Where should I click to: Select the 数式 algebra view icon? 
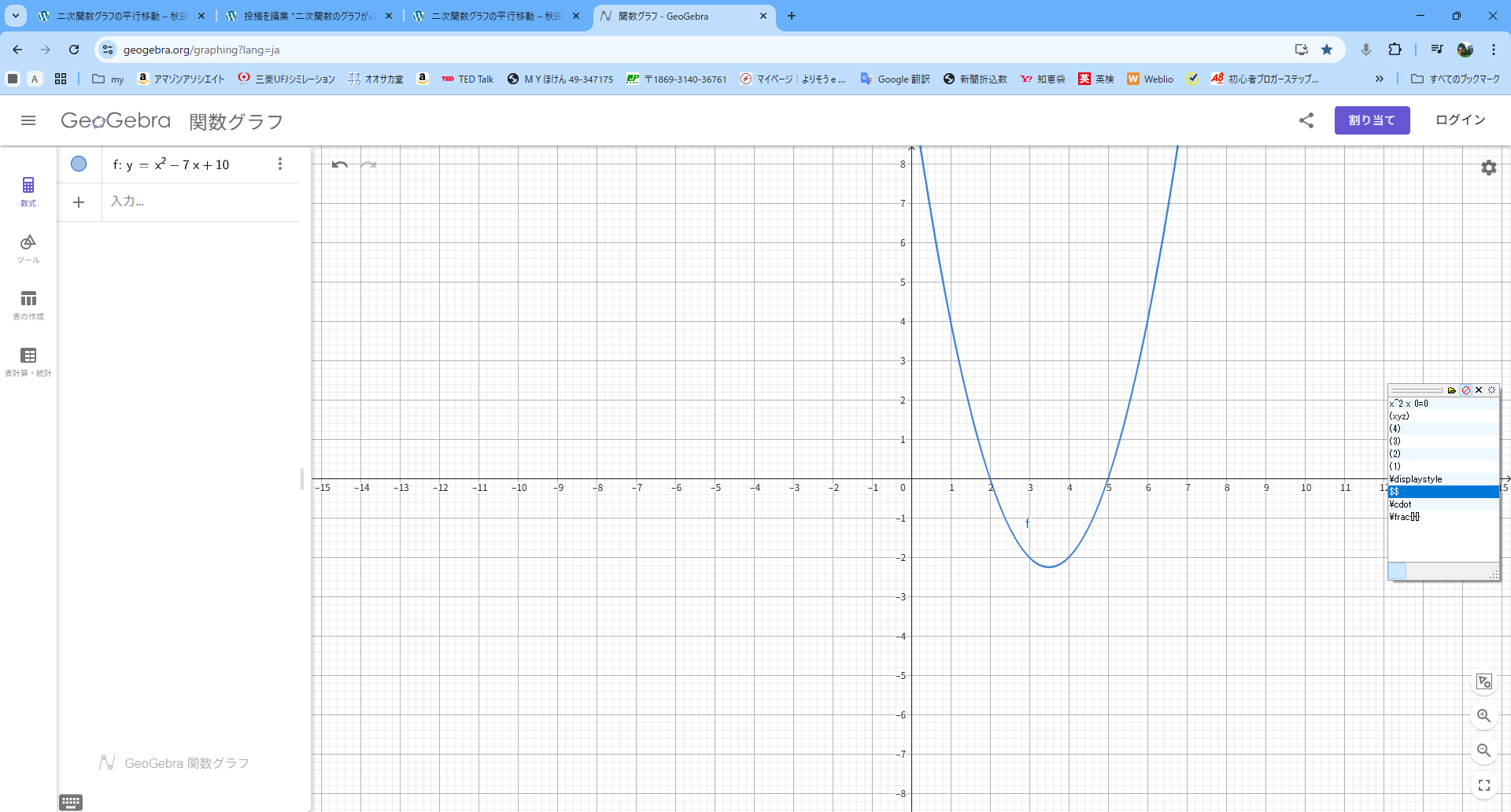coord(28,191)
